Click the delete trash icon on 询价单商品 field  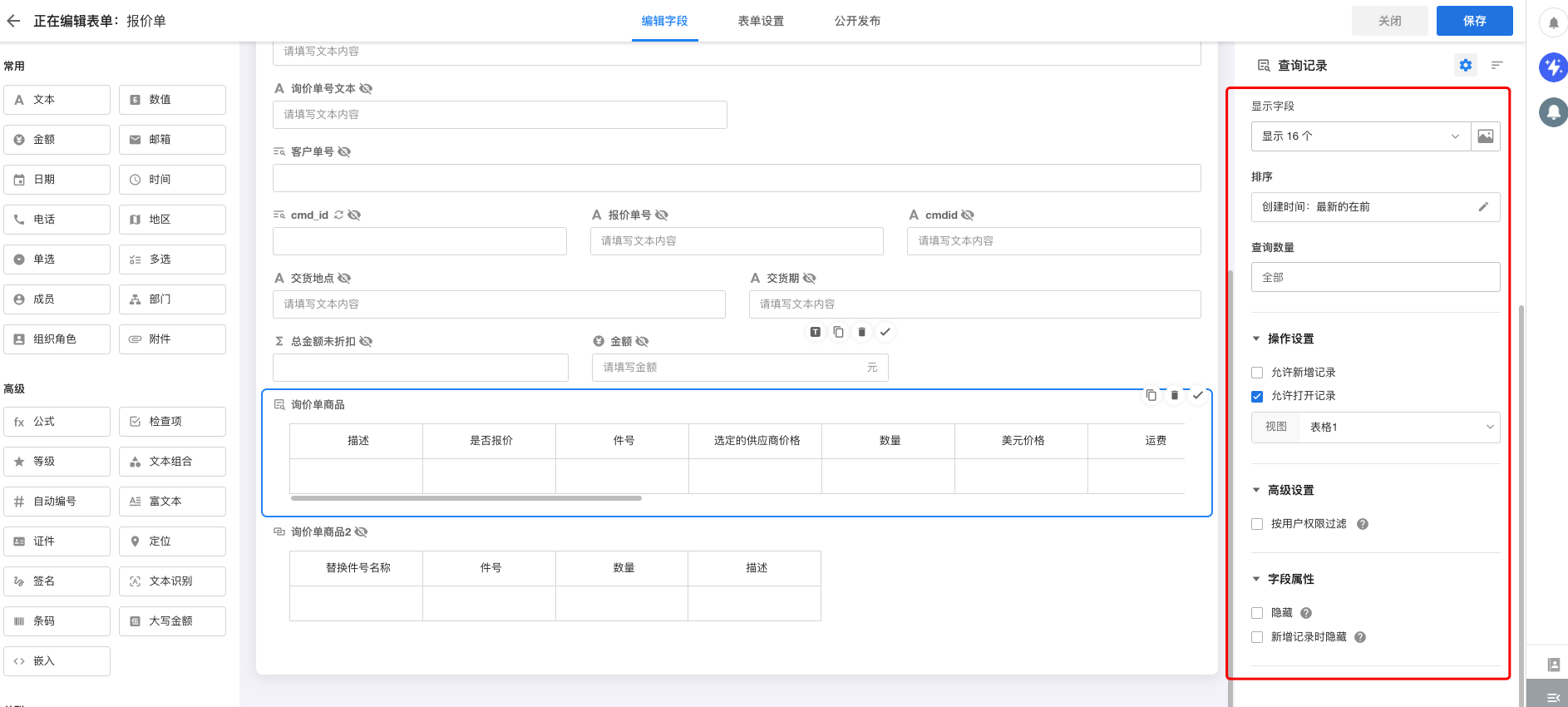[1174, 396]
